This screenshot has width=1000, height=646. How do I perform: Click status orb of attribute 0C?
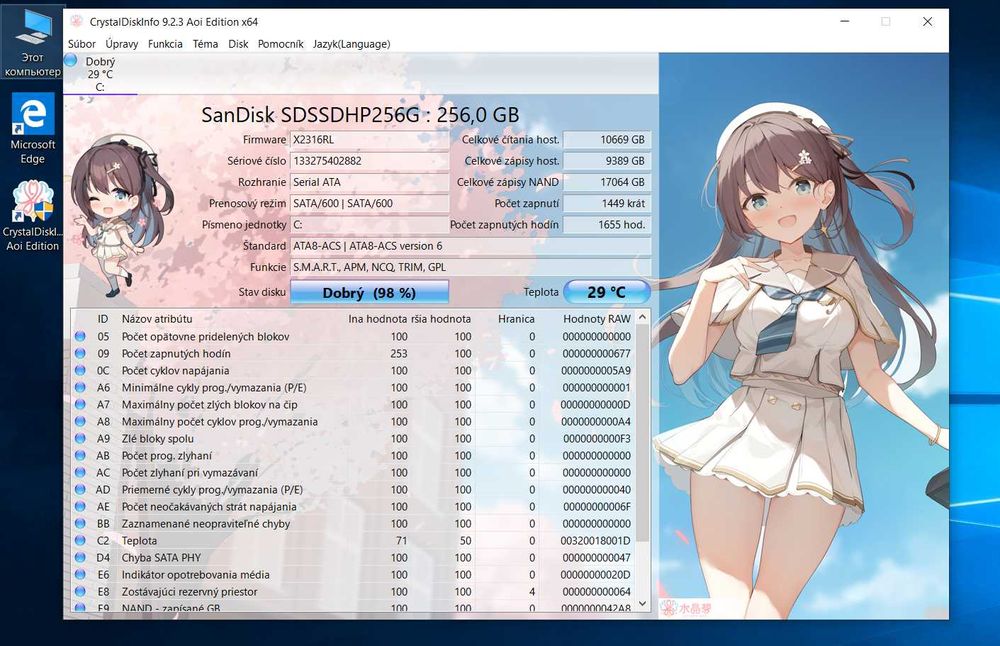(80, 371)
